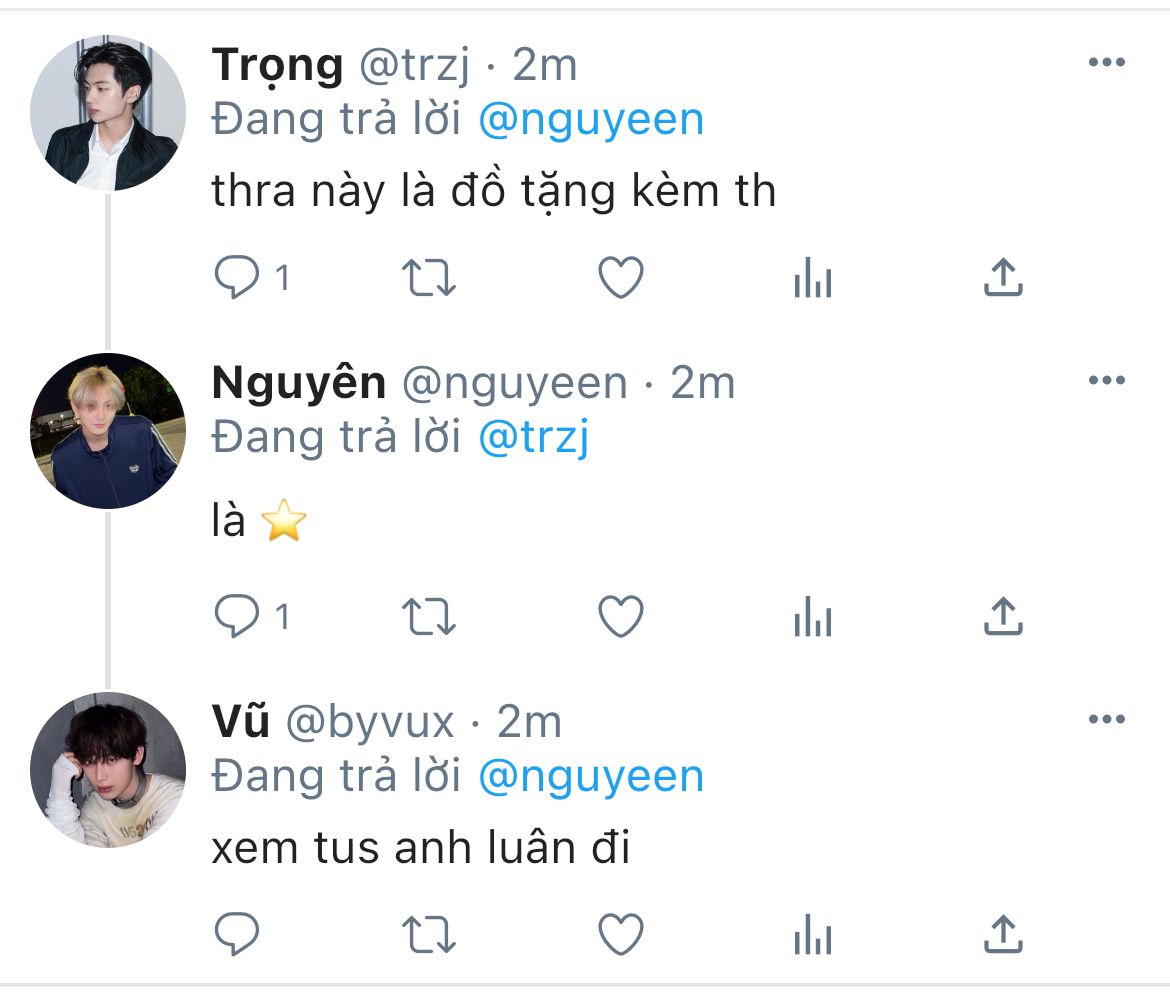Open Trọng's profile via display name

(277, 66)
